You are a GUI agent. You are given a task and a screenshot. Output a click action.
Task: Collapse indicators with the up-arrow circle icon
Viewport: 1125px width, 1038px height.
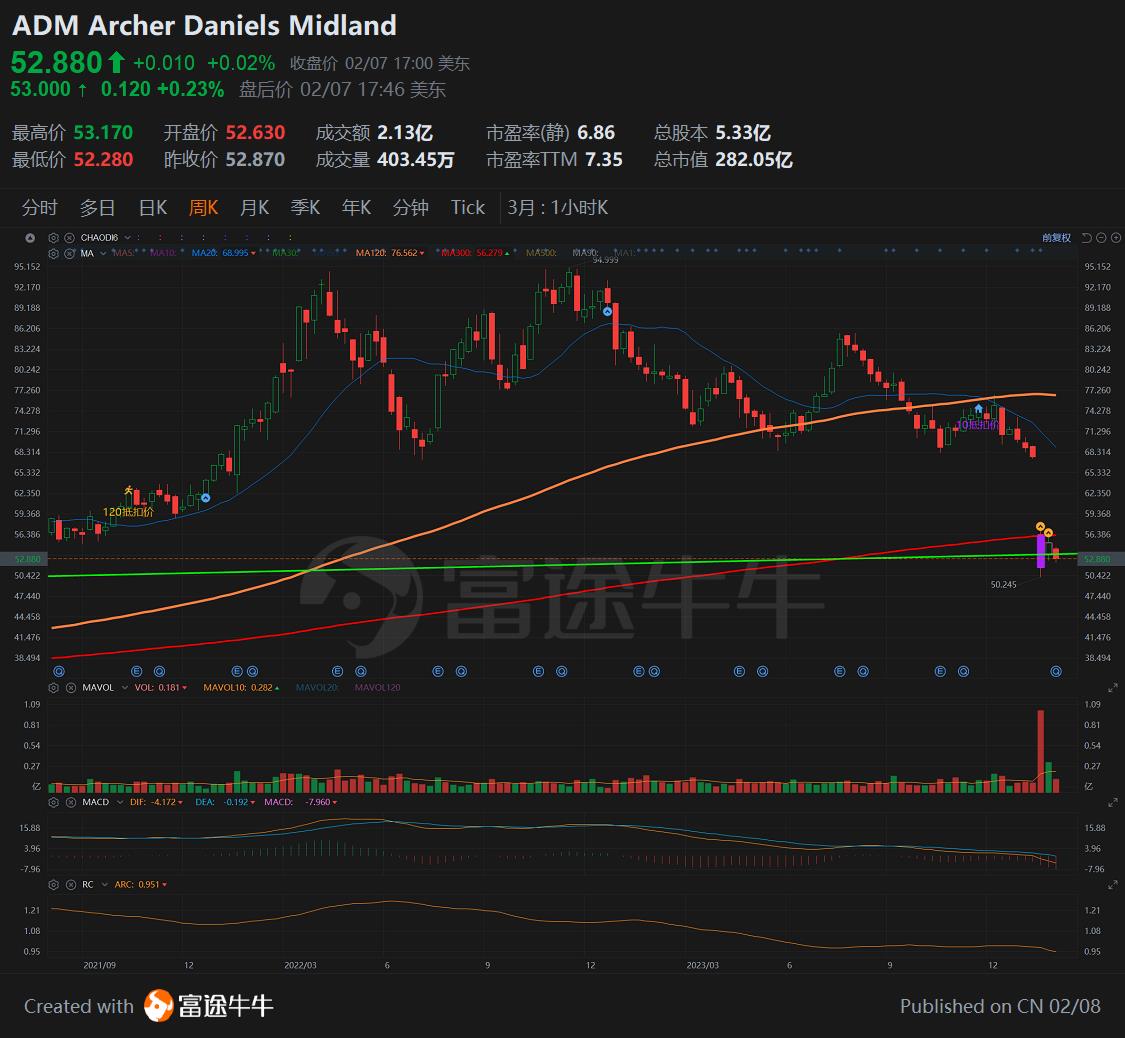(30, 237)
